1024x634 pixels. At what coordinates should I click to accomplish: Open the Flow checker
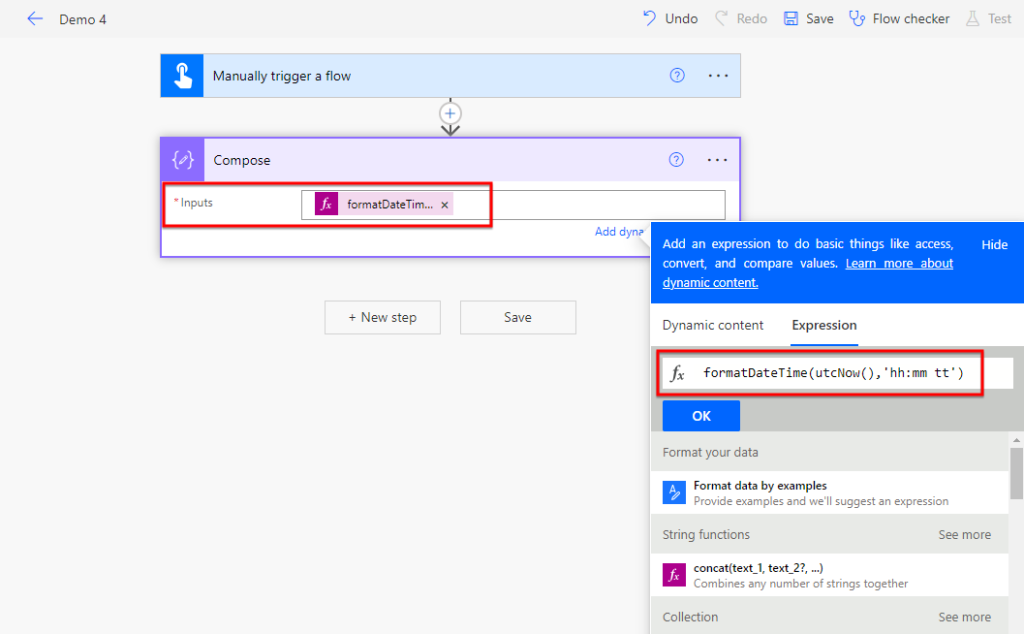pos(899,19)
